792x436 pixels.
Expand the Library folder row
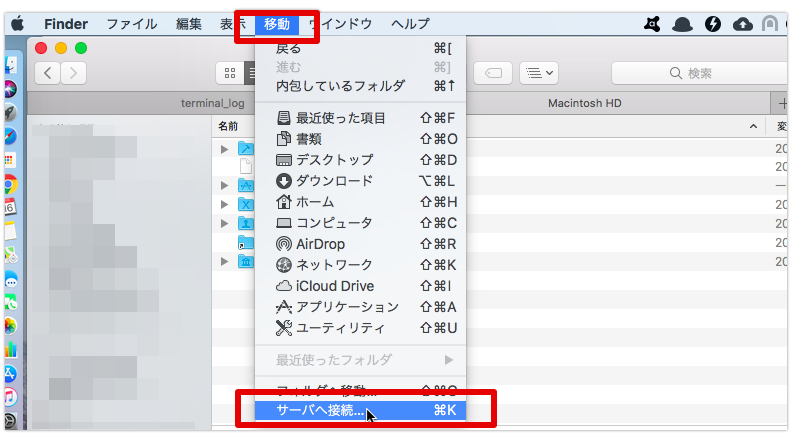225,261
